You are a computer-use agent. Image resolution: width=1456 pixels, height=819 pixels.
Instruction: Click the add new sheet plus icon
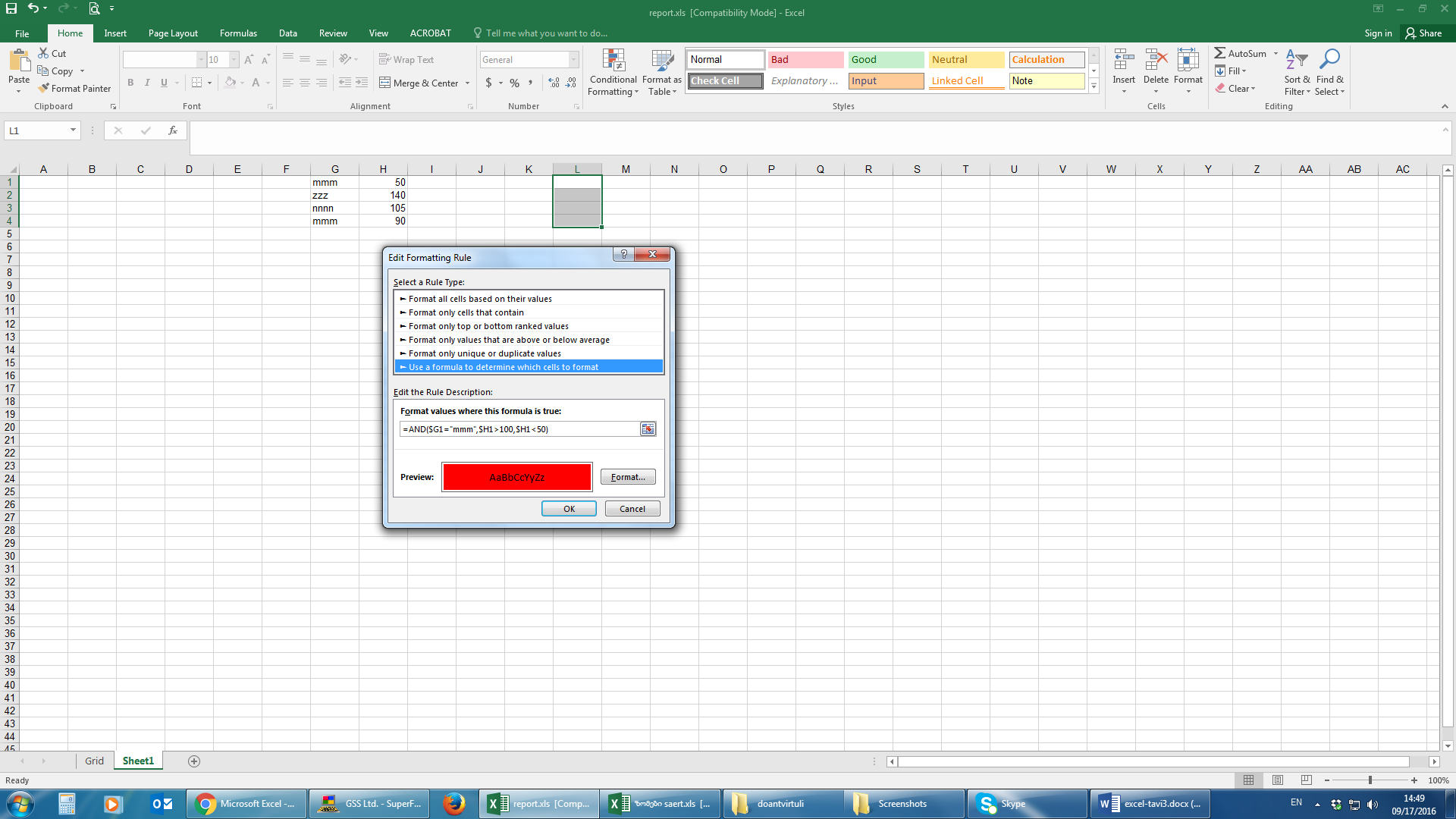[194, 761]
